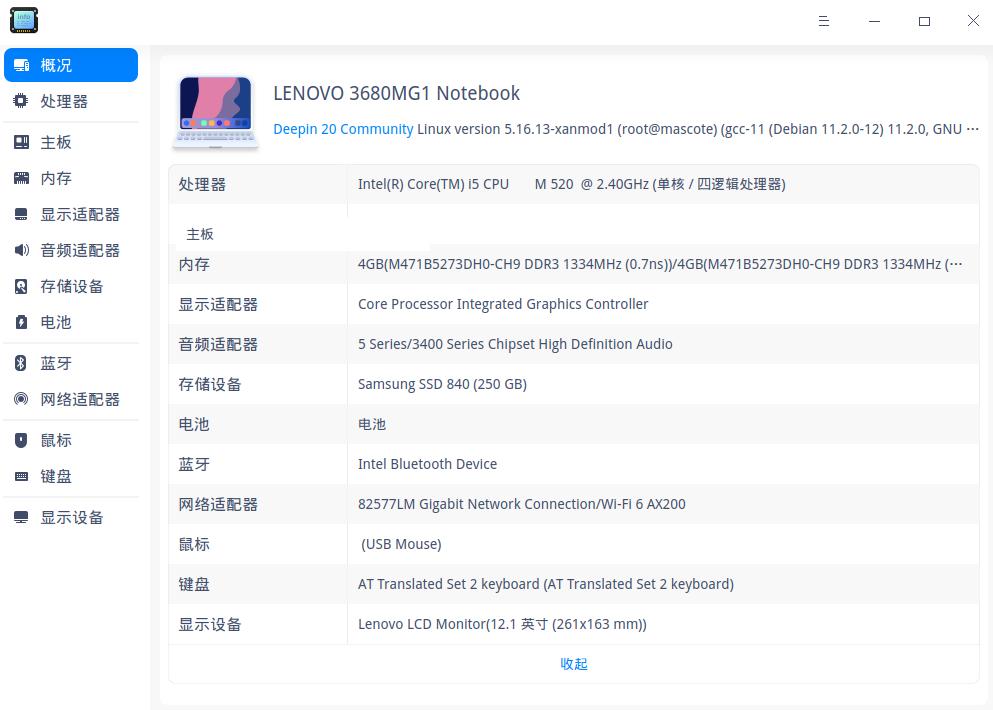Click the Device Manager app logo icon
993x710 pixels.
[23, 20]
